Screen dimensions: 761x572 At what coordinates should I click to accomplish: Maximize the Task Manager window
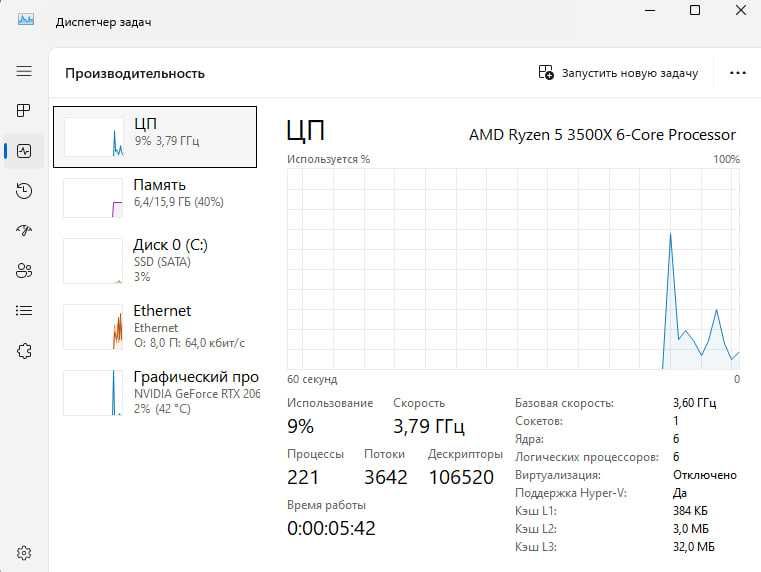click(x=695, y=10)
